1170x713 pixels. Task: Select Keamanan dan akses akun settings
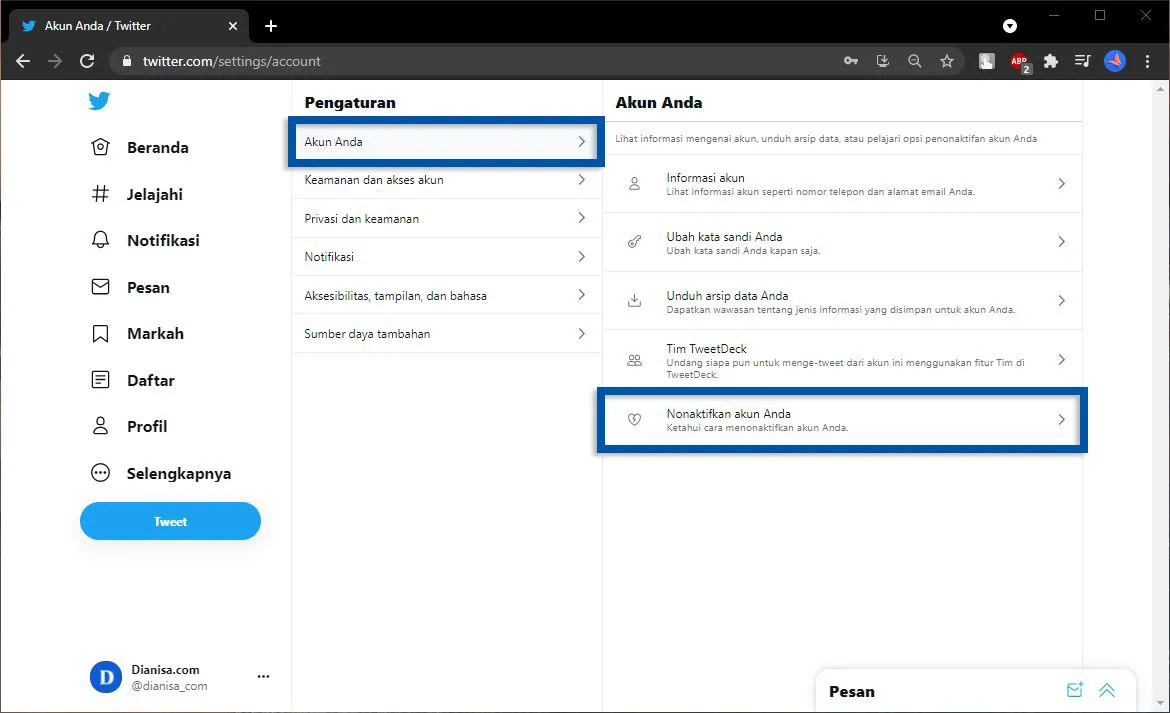pyautogui.click(x=445, y=180)
